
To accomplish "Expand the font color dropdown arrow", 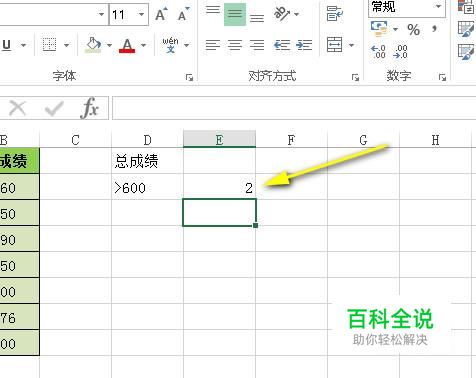I will point(144,45).
